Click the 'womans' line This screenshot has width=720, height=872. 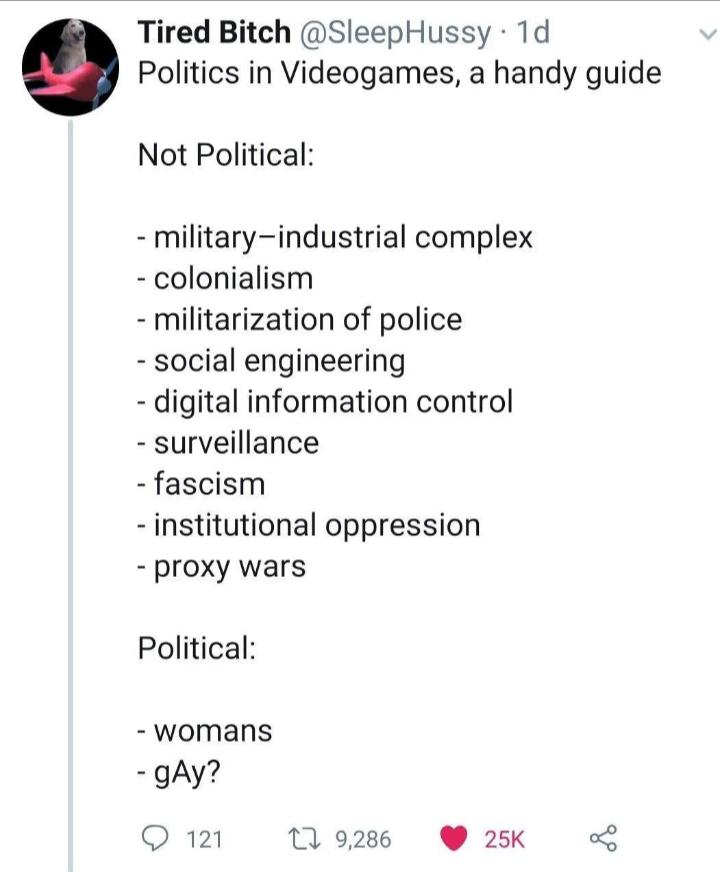(x=205, y=730)
